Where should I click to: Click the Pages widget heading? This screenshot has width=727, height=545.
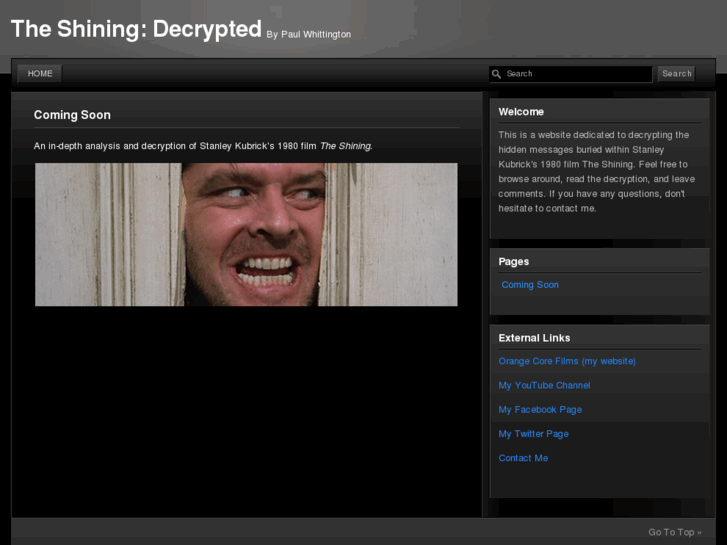click(x=514, y=262)
